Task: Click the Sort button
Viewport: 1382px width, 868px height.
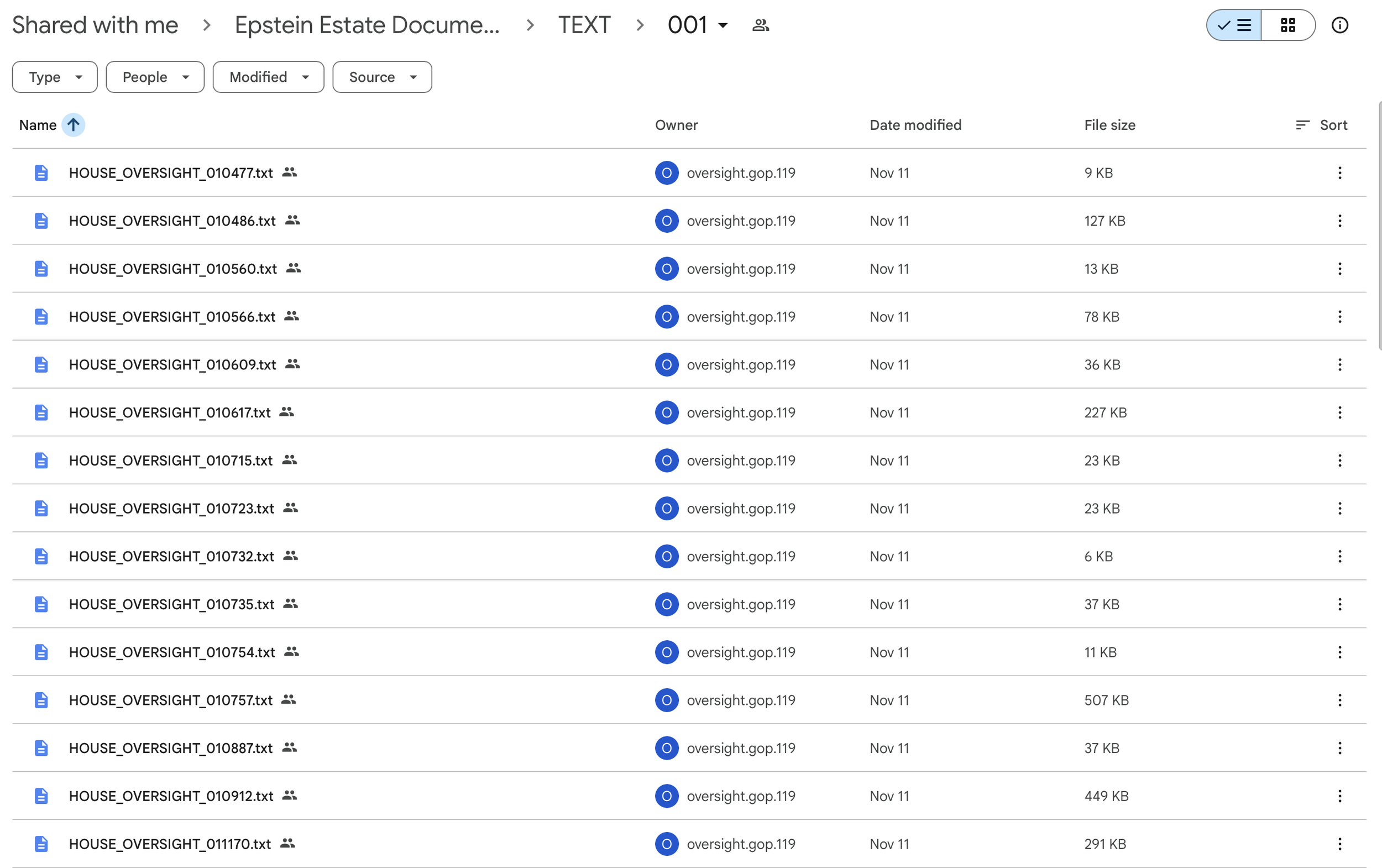Action: click(1322, 124)
